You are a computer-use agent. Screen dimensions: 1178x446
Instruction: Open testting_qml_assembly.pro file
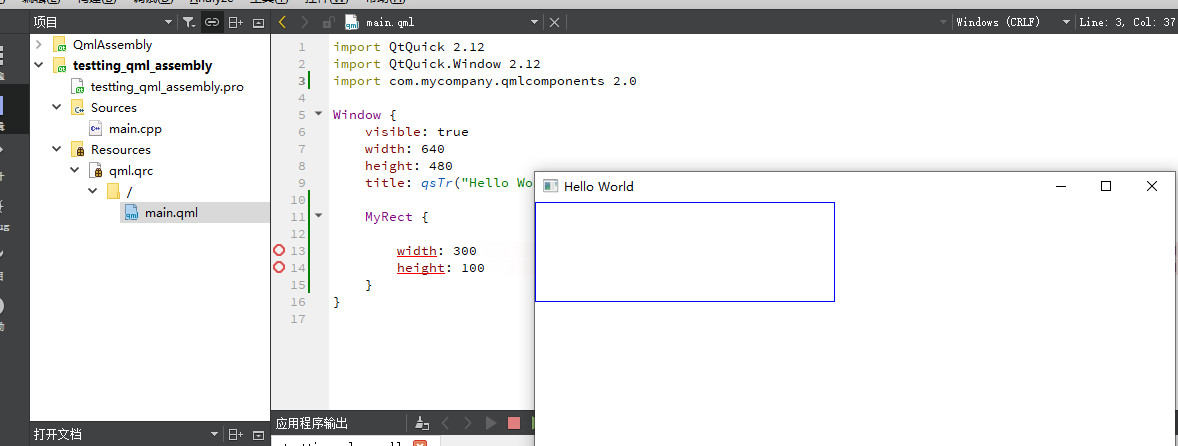(x=167, y=86)
